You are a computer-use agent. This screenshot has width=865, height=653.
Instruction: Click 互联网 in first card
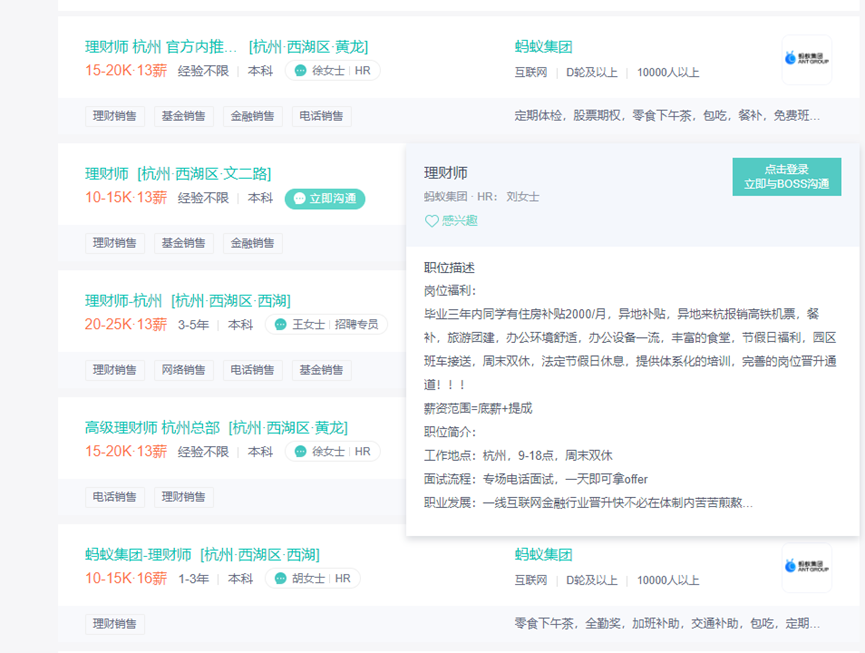531,73
